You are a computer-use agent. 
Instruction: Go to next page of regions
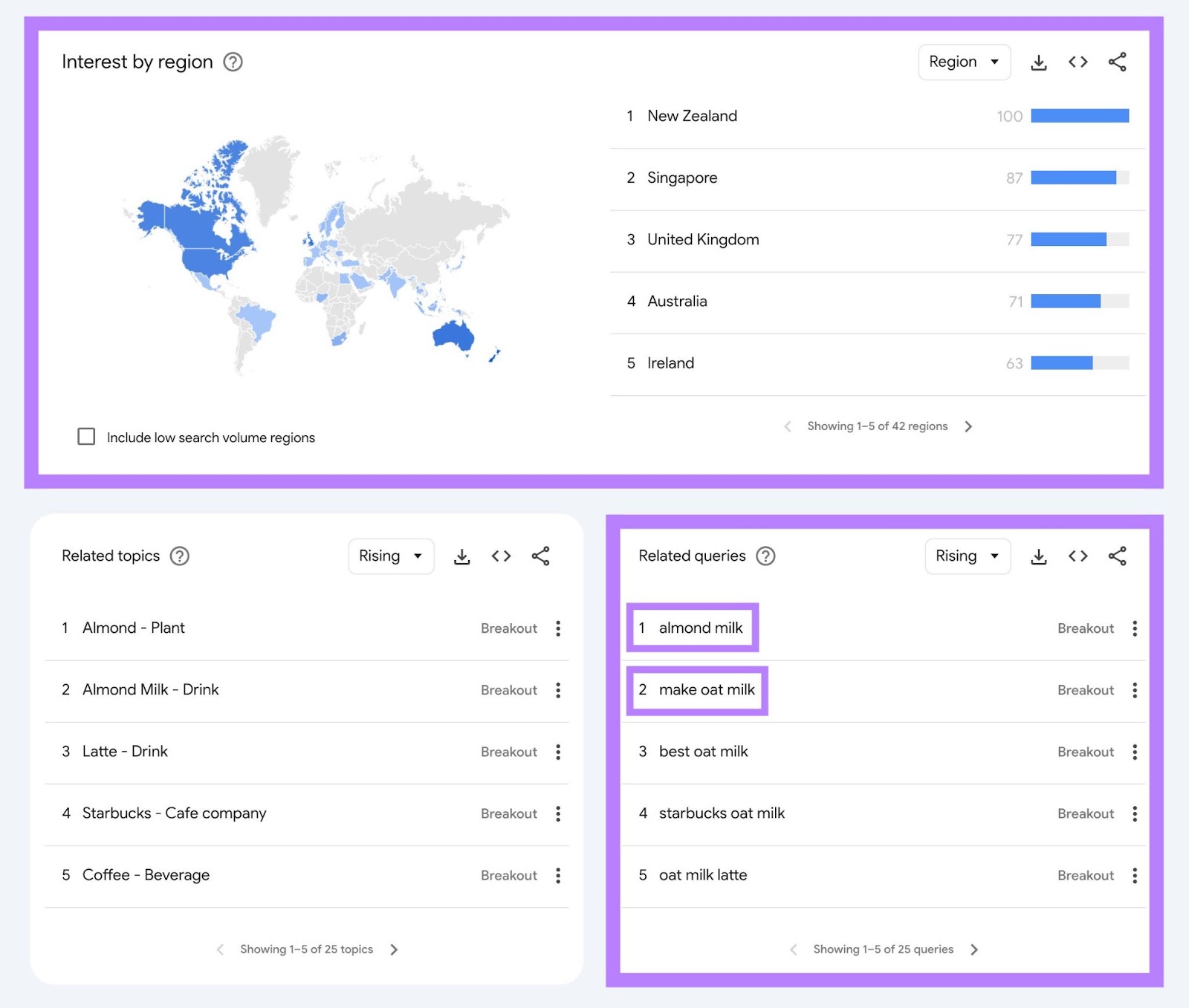(x=969, y=426)
